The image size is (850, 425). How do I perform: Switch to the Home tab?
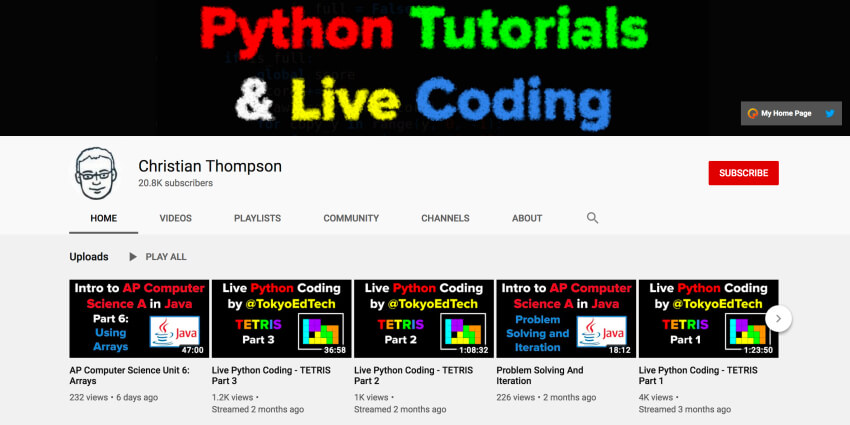pos(104,218)
